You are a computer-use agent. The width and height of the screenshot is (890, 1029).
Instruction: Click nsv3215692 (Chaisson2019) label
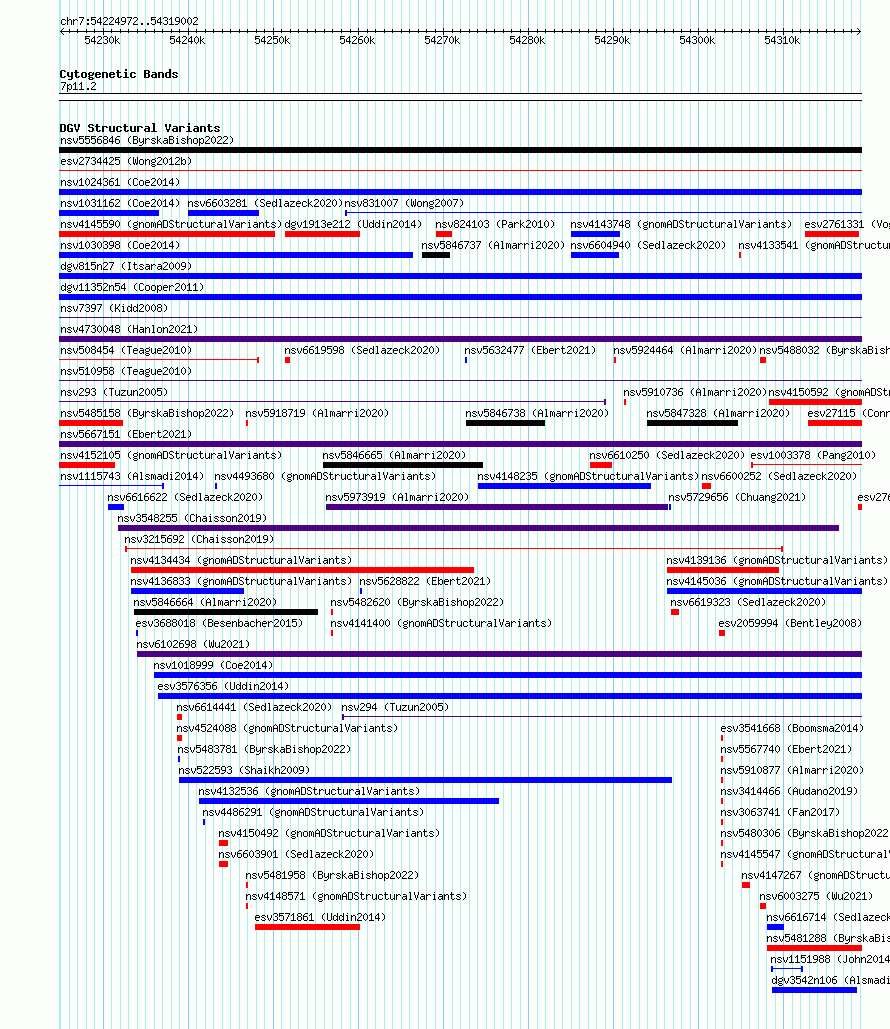pyautogui.click(x=200, y=539)
